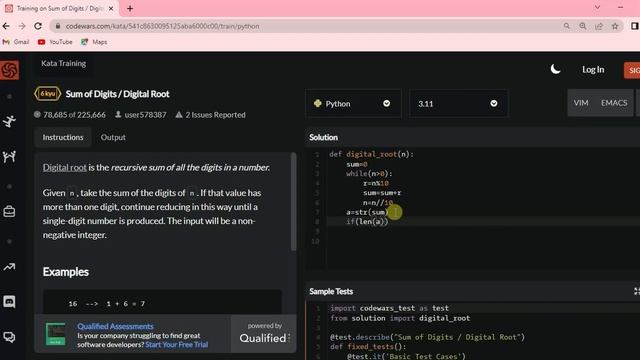Click the Qualified ad thumbnail image
The image size is (640, 360).
[x=56, y=334]
